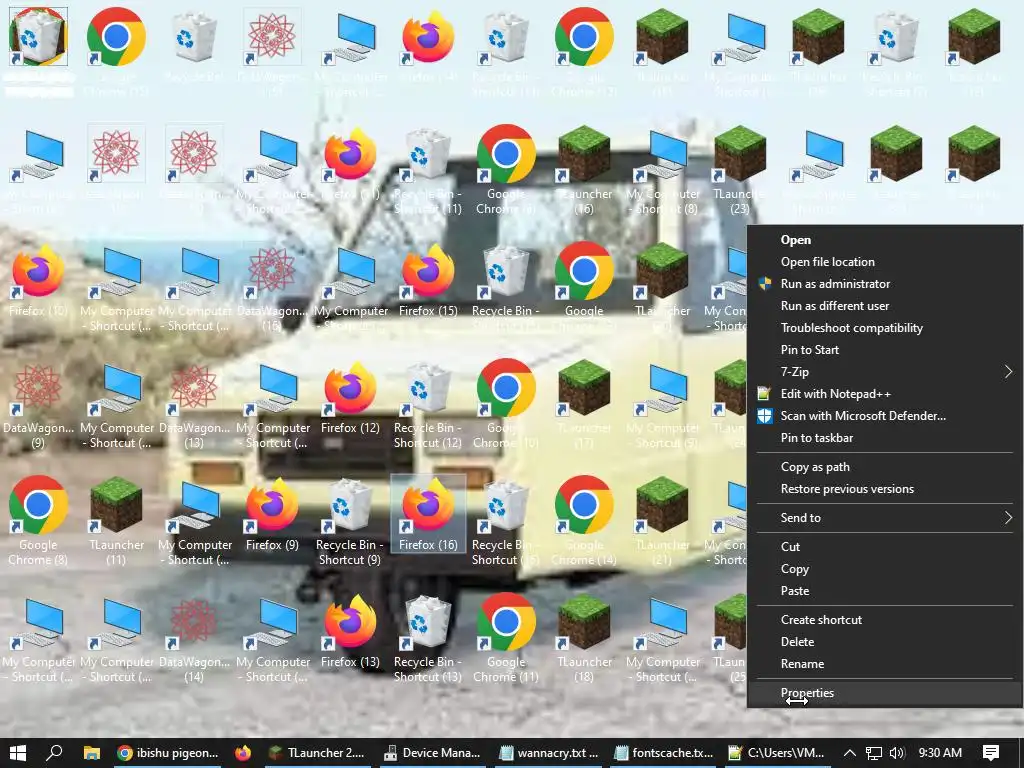Select Copy as path

(x=885, y=467)
